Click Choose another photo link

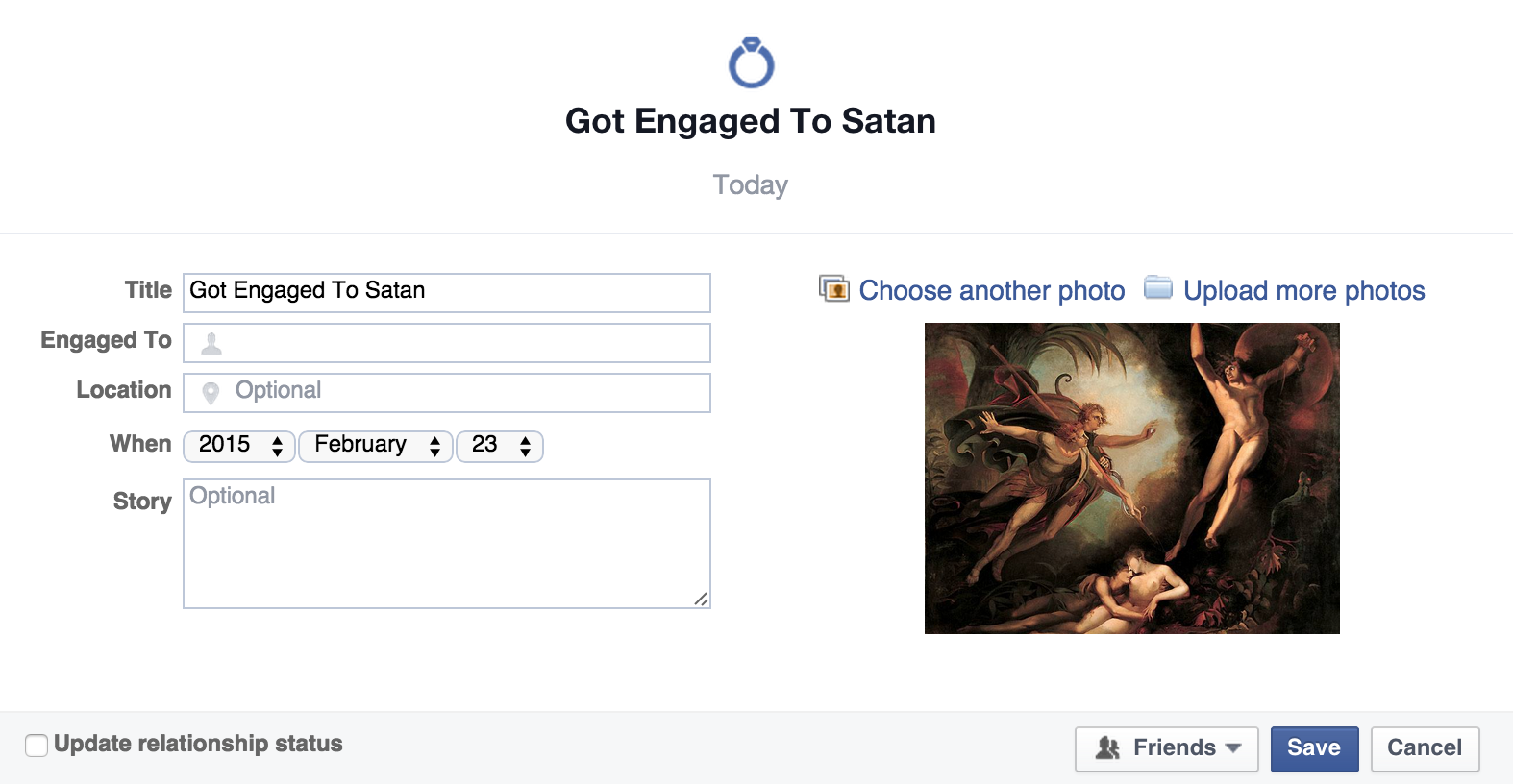[x=991, y=290]
